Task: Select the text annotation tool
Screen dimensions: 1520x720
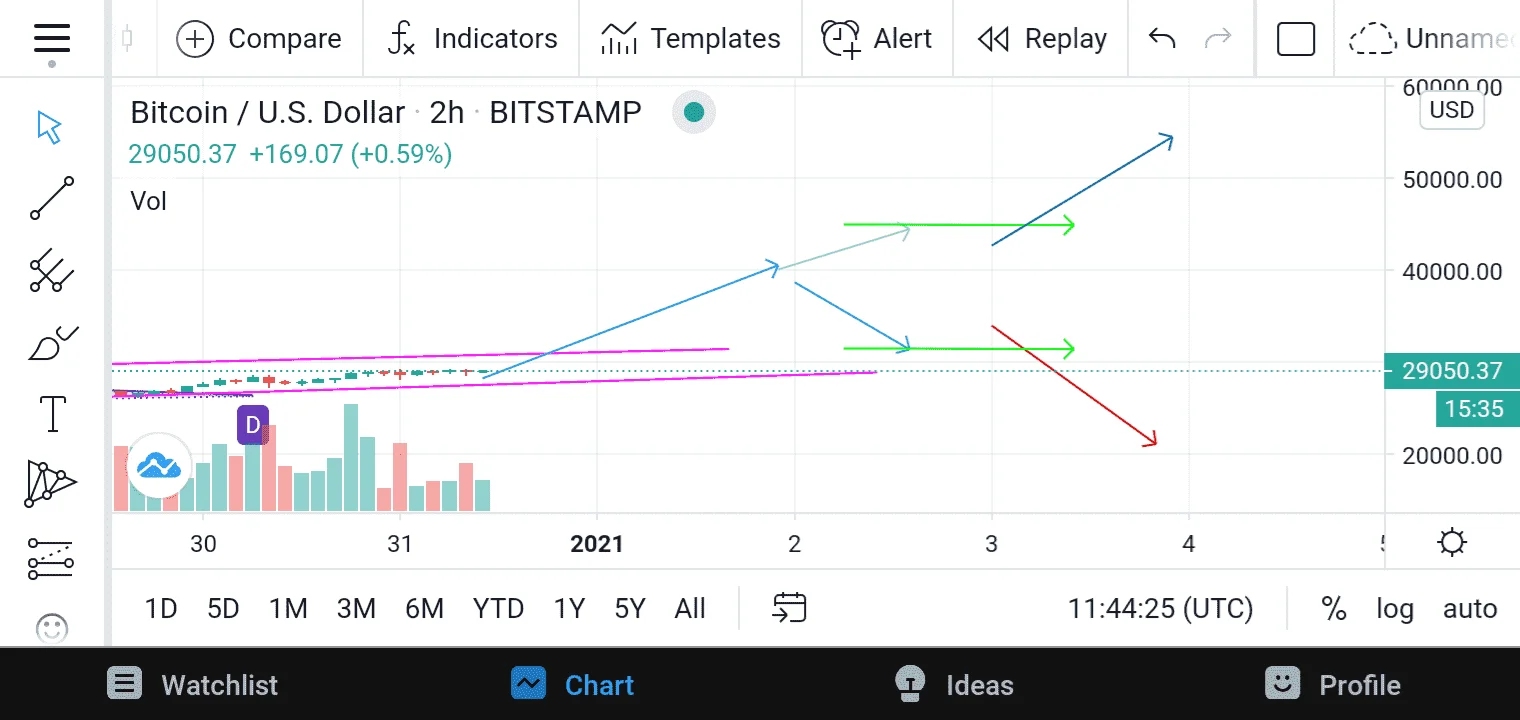Action: (x=52, y=413)
